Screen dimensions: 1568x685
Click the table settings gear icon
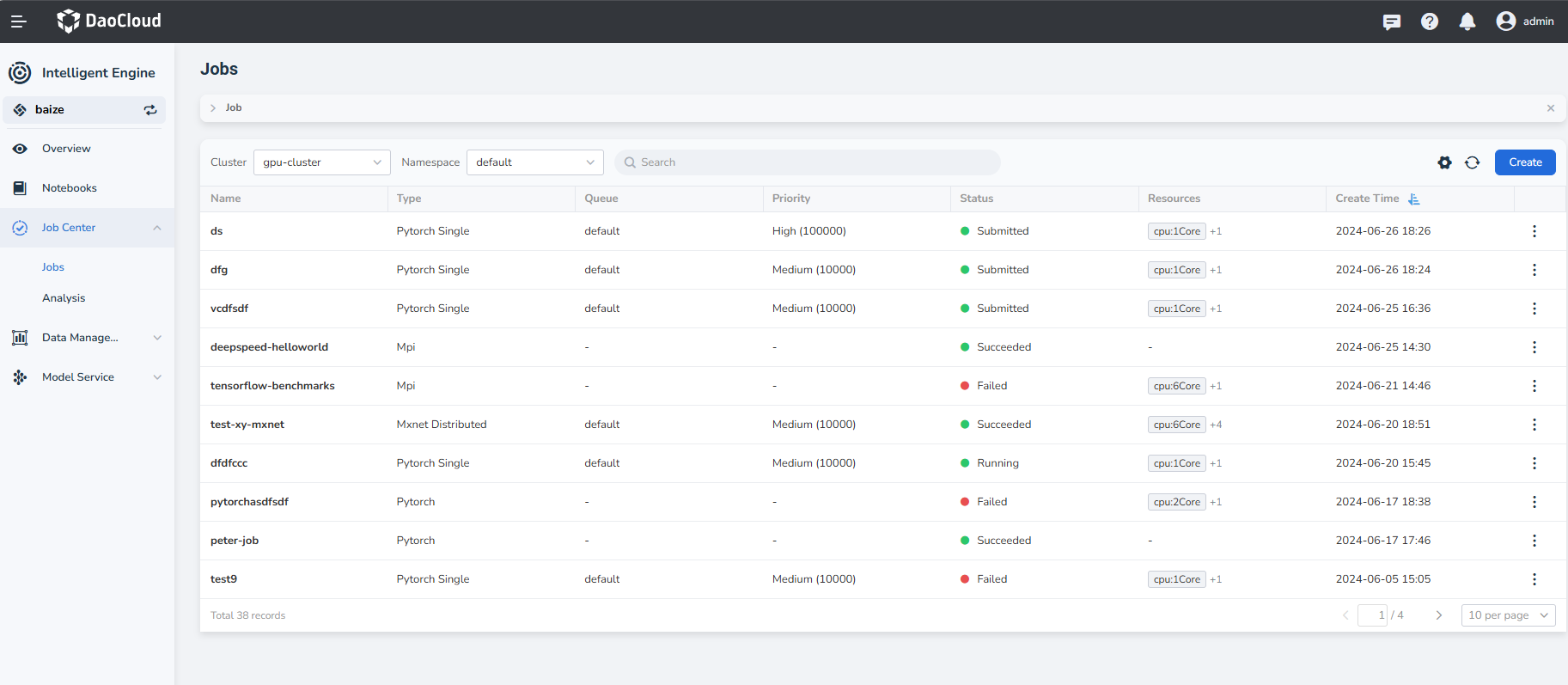tap(1444, 162)
